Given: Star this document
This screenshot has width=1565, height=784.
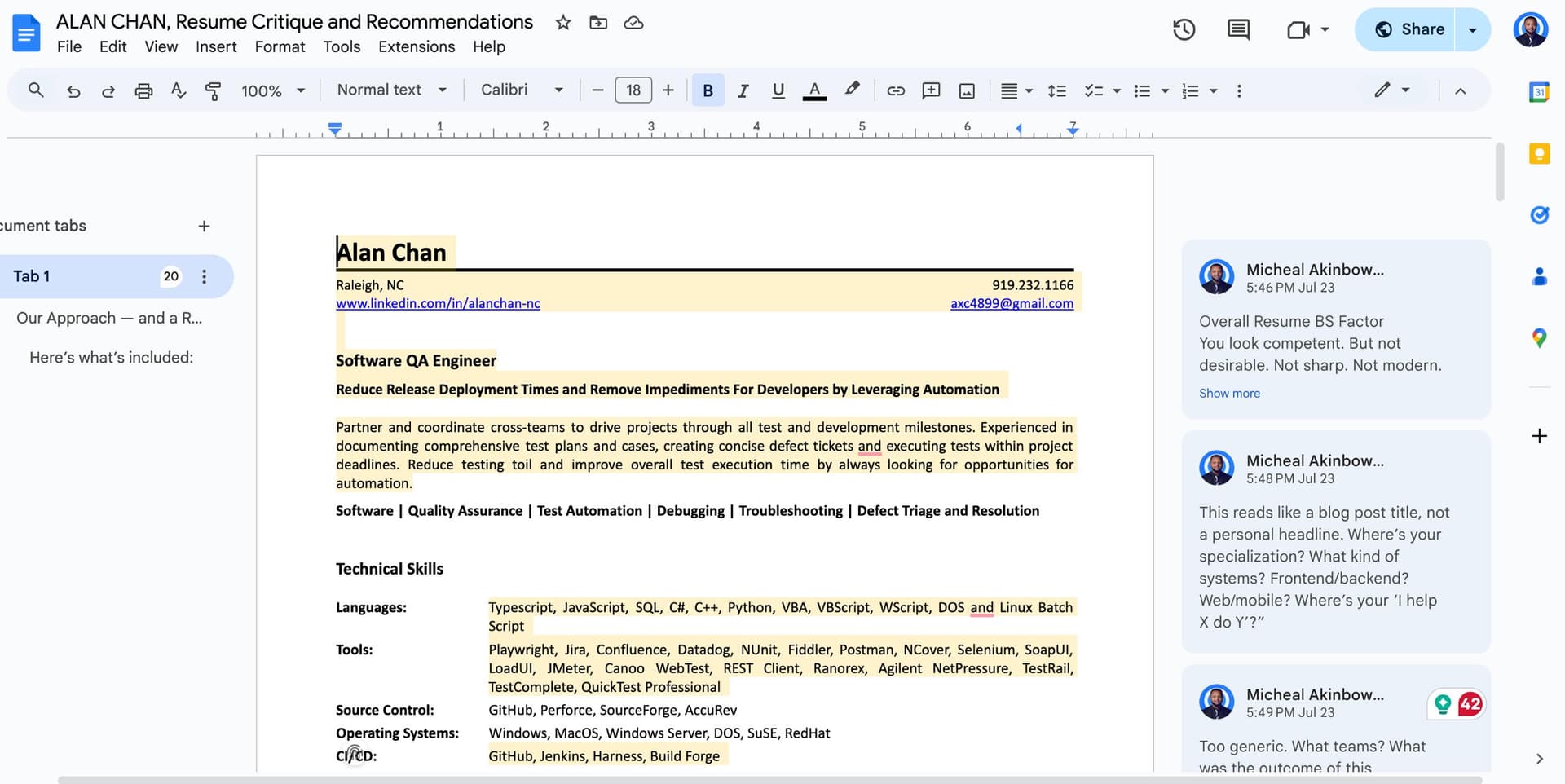Looking at the screenshot, I should [x=563, y=23].
